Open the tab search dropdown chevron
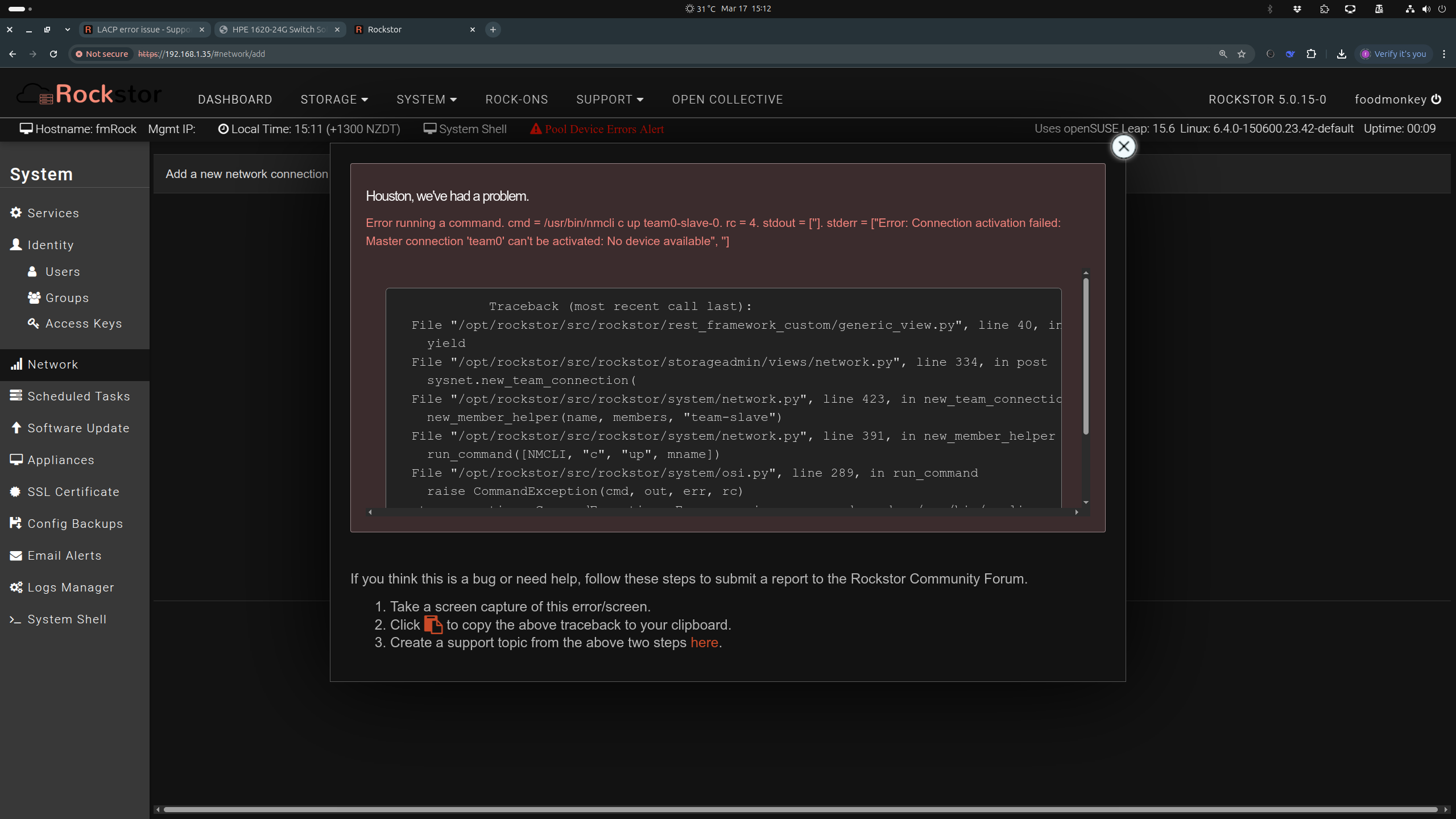Viewport: 1456px width, 819px height. click(68, 30)
